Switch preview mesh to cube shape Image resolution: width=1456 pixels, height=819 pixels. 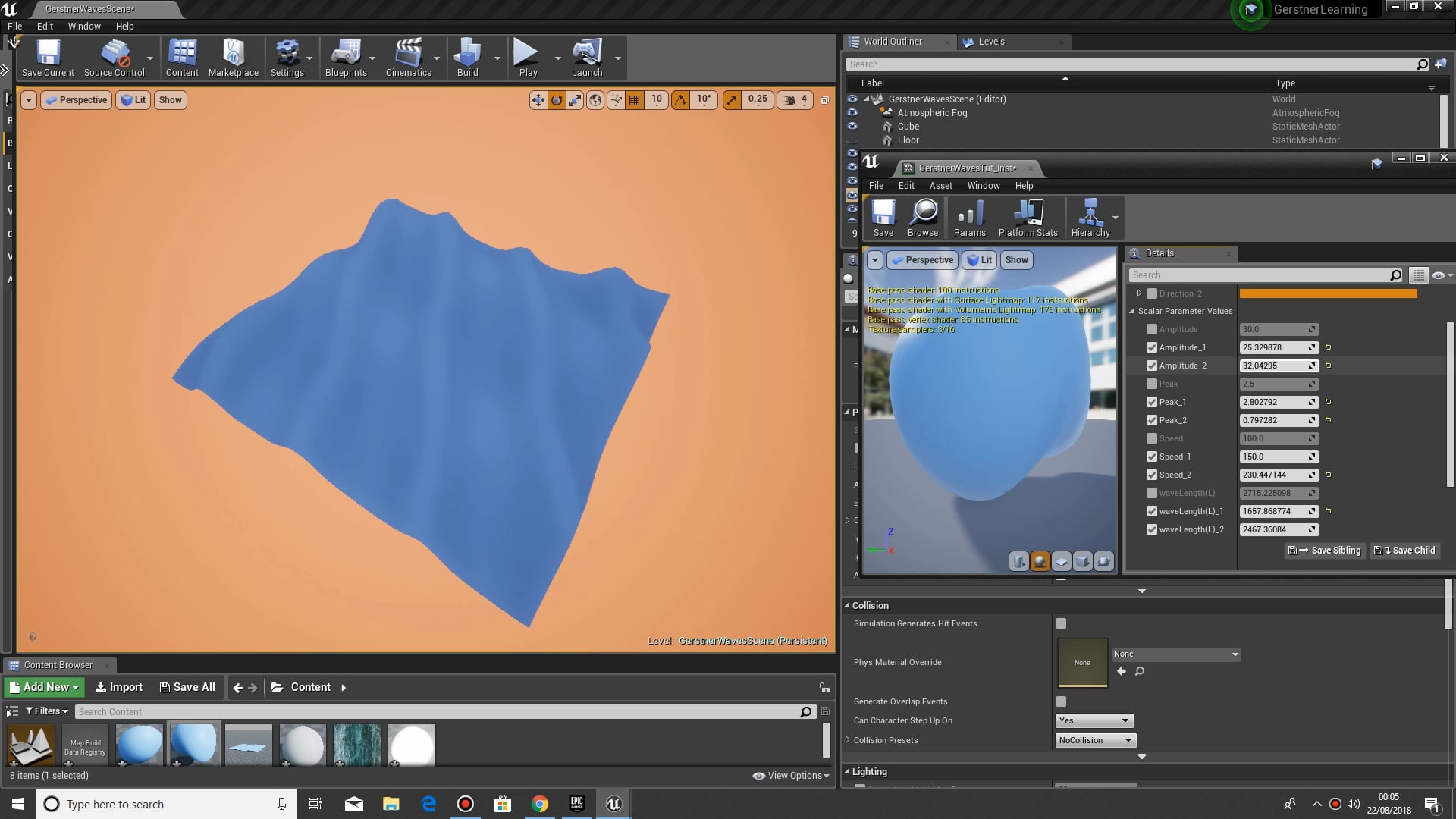coord(1083,561)
